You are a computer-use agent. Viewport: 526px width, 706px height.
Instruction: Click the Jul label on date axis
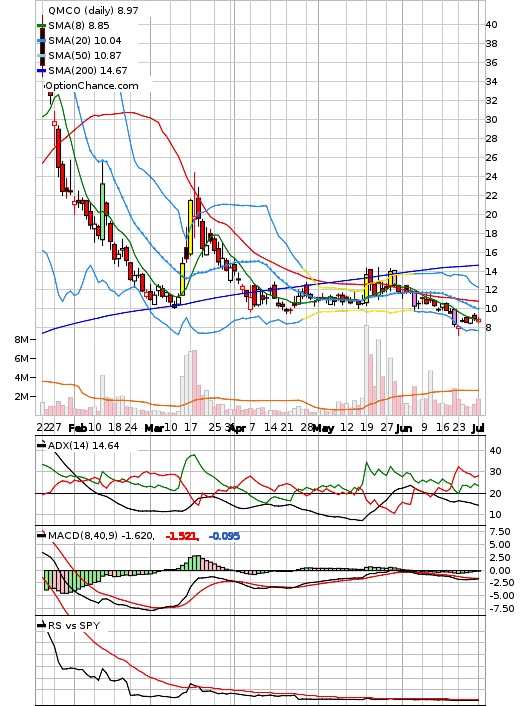coord(478,427)
